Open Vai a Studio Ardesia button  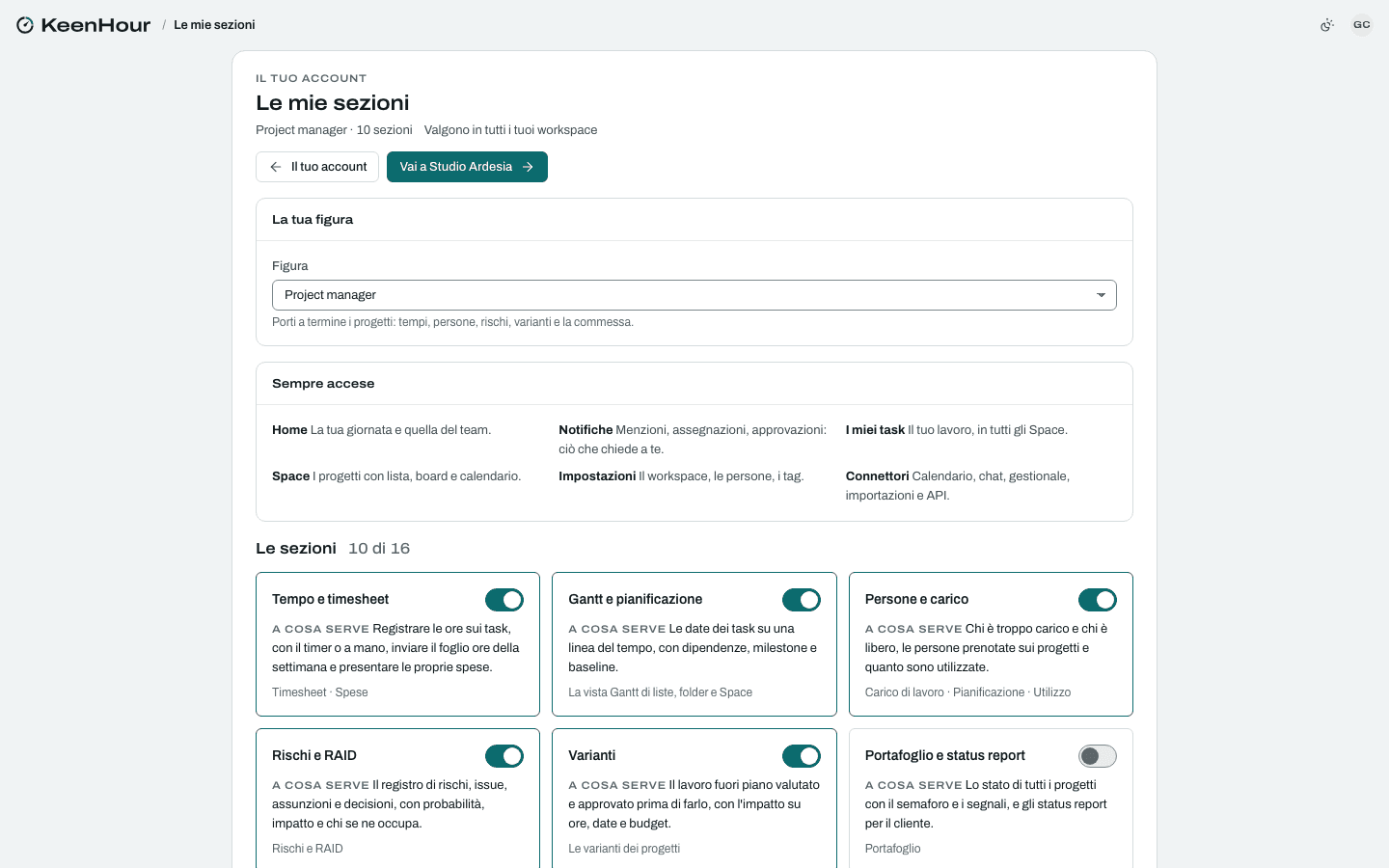[x=467, y=167]
